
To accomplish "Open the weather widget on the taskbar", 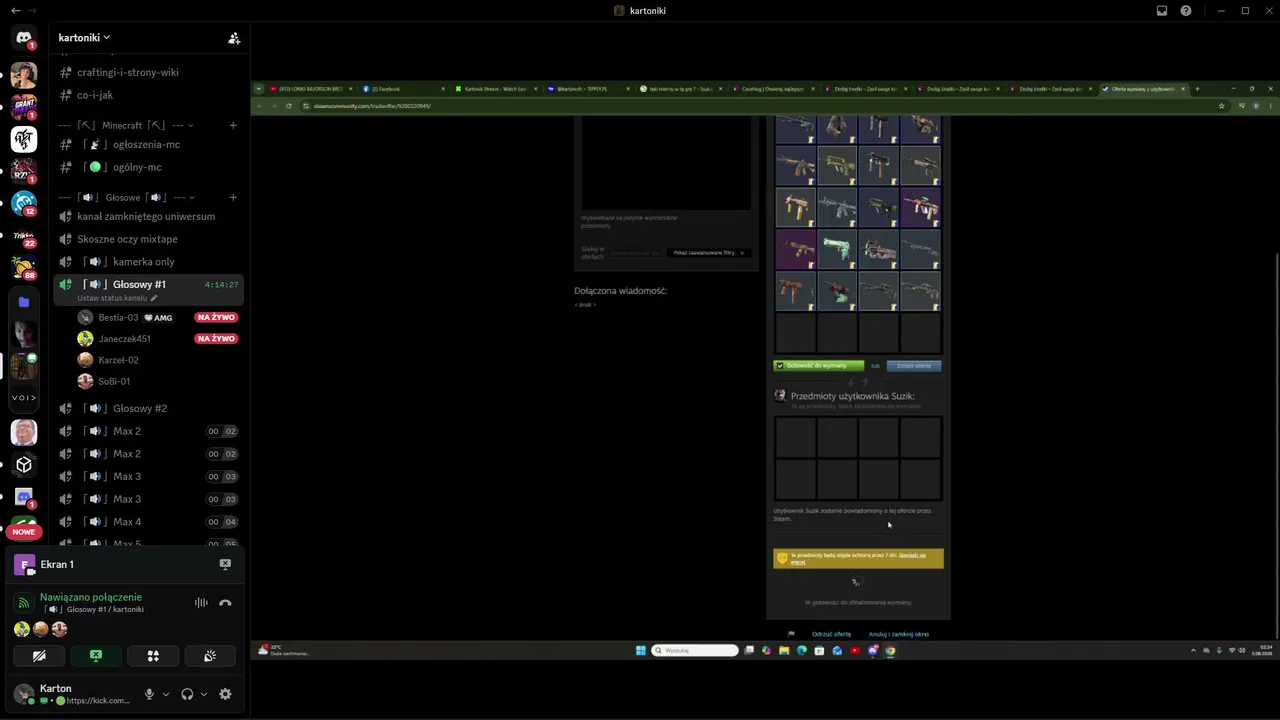I will [x=283, y=650].
